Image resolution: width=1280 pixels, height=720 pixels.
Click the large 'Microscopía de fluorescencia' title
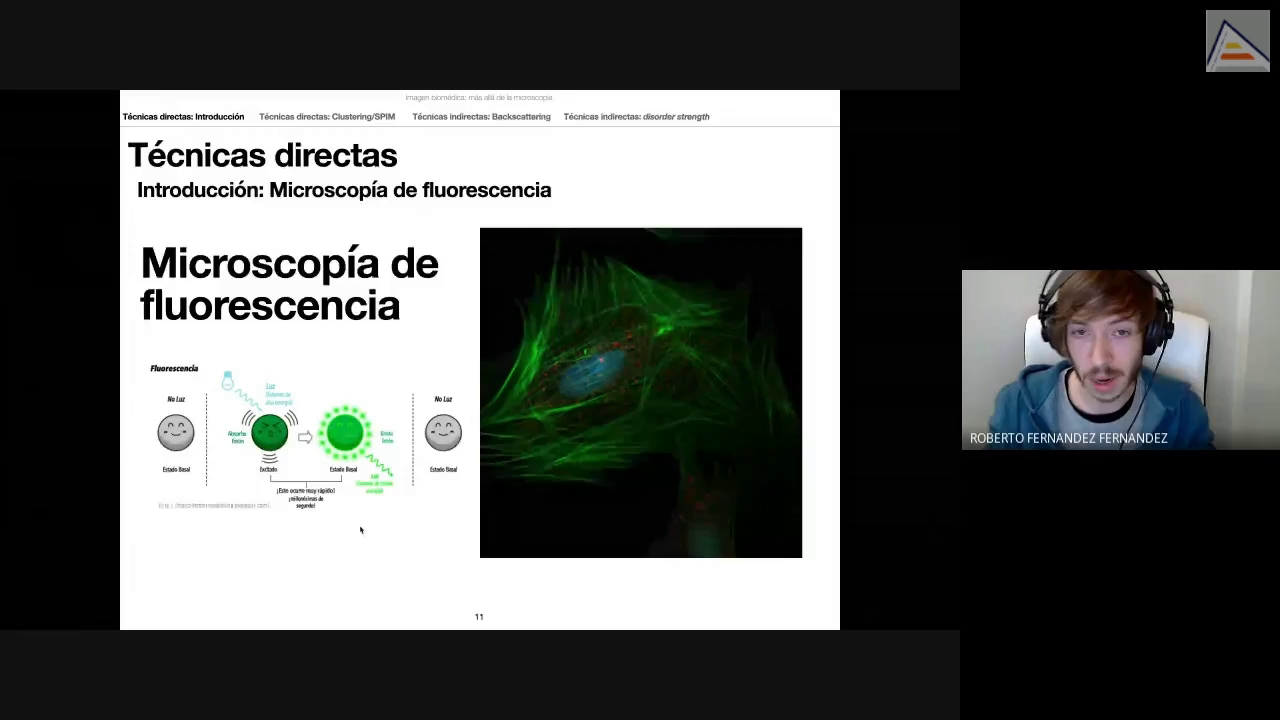[289, 284]
